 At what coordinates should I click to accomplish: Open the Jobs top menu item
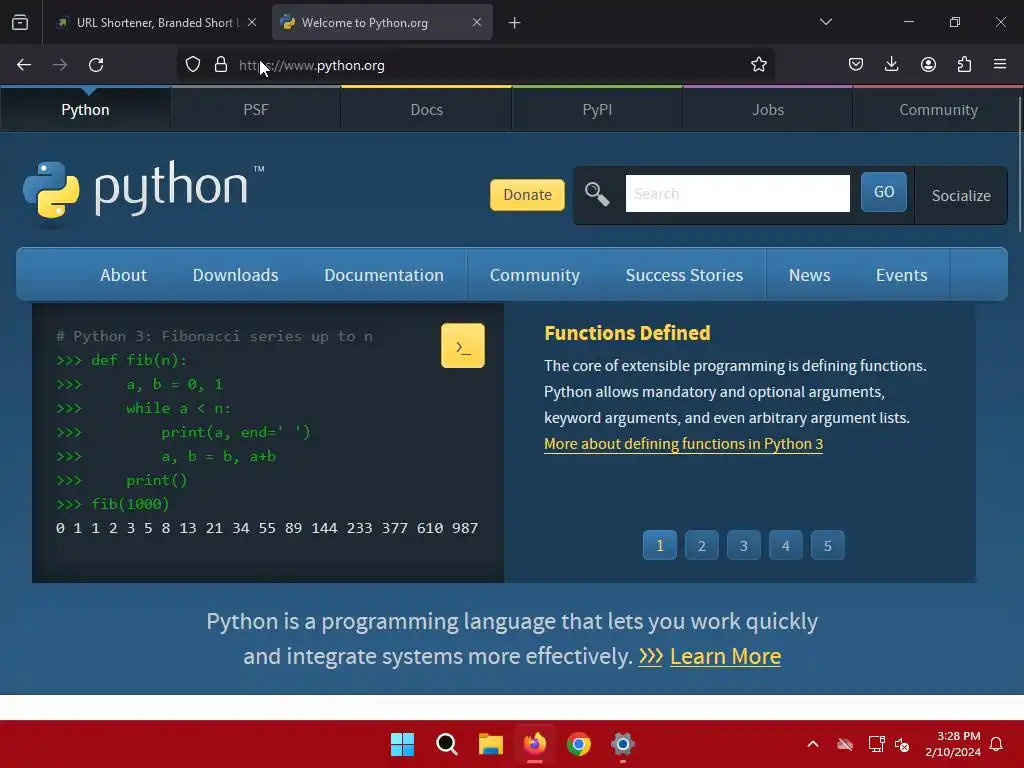click(x=768, y=110)
